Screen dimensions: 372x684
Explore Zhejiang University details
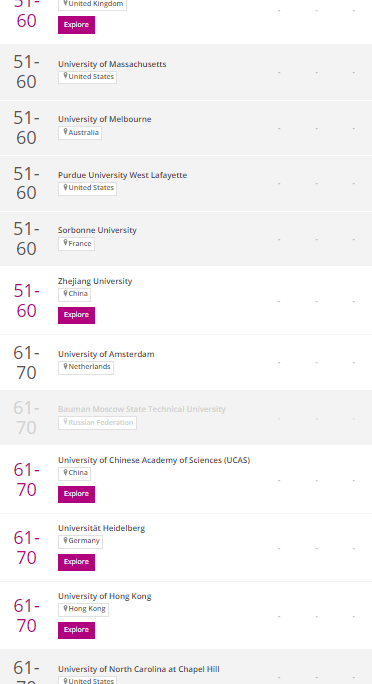[76, 315]
